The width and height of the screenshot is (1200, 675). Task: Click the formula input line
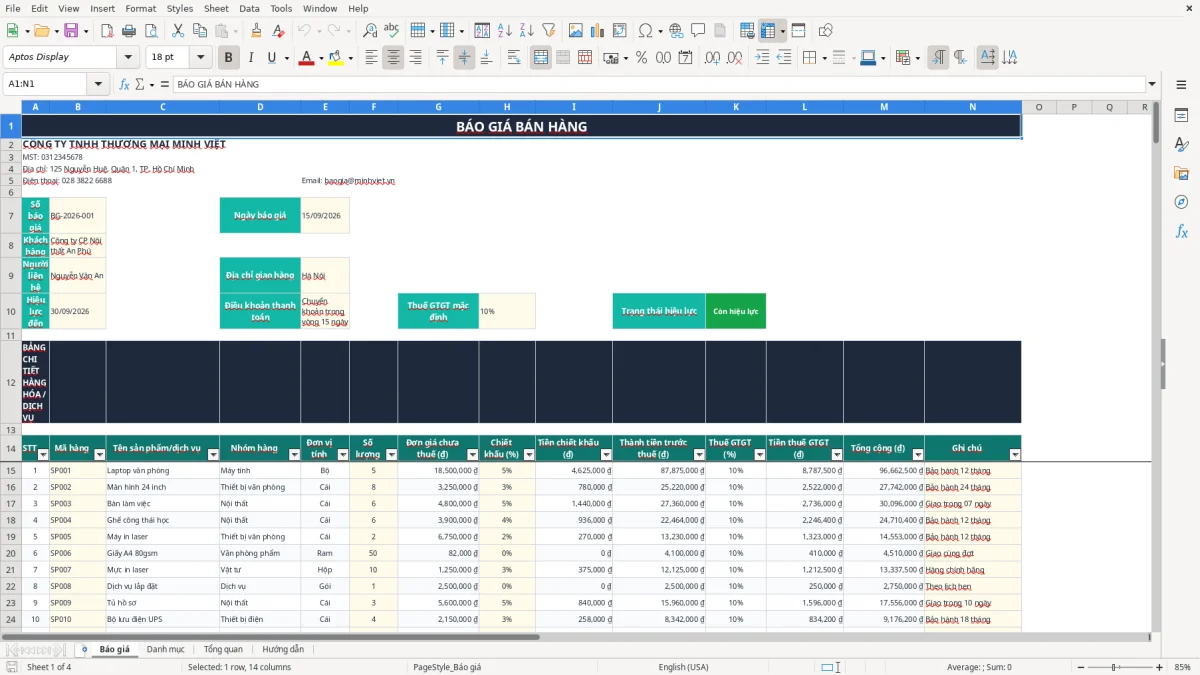point(657,84)
